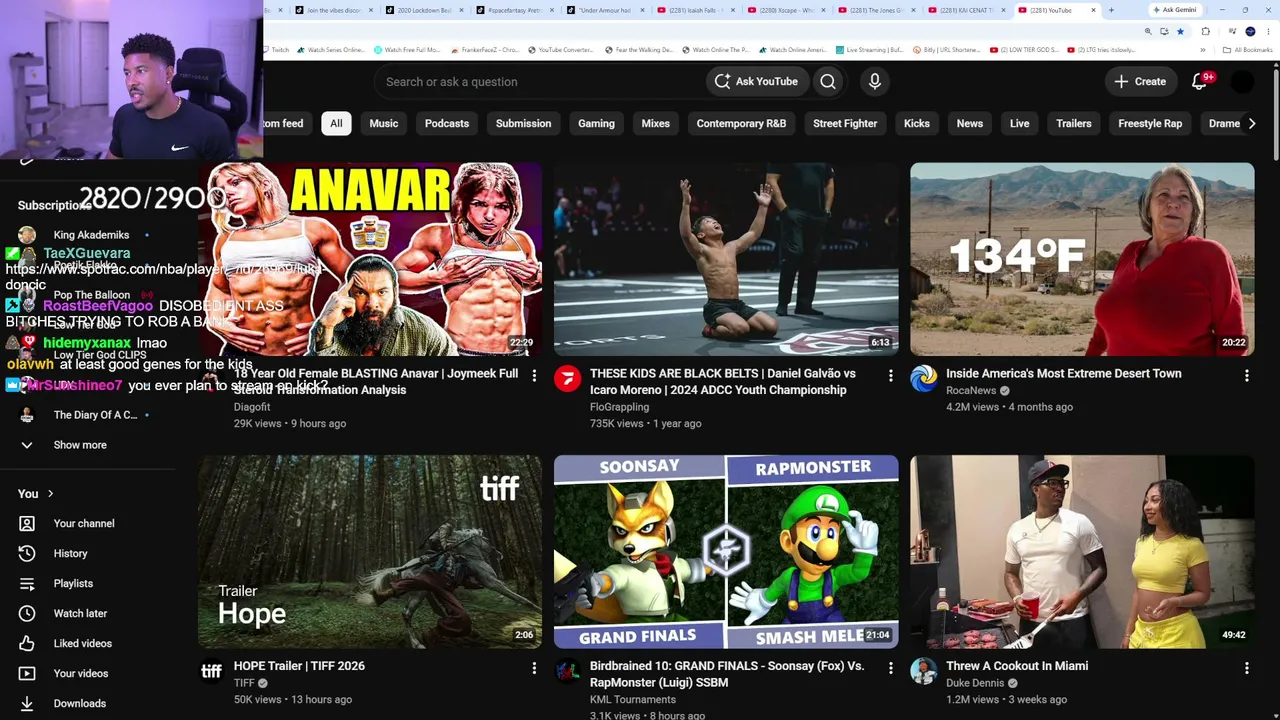The image size is (1280, 720).
Task: Switch to the KAI CENAT browser tab
Action: pos(967,10)
